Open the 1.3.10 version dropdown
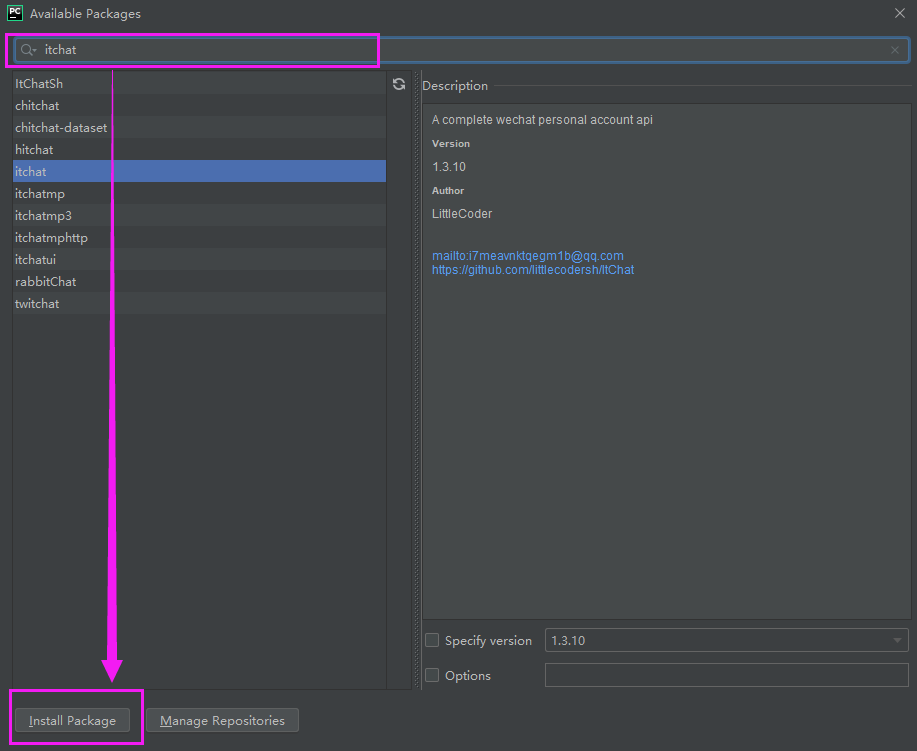Image resolution: width=917 pixels, height=751 pixels. pos(726,640)
